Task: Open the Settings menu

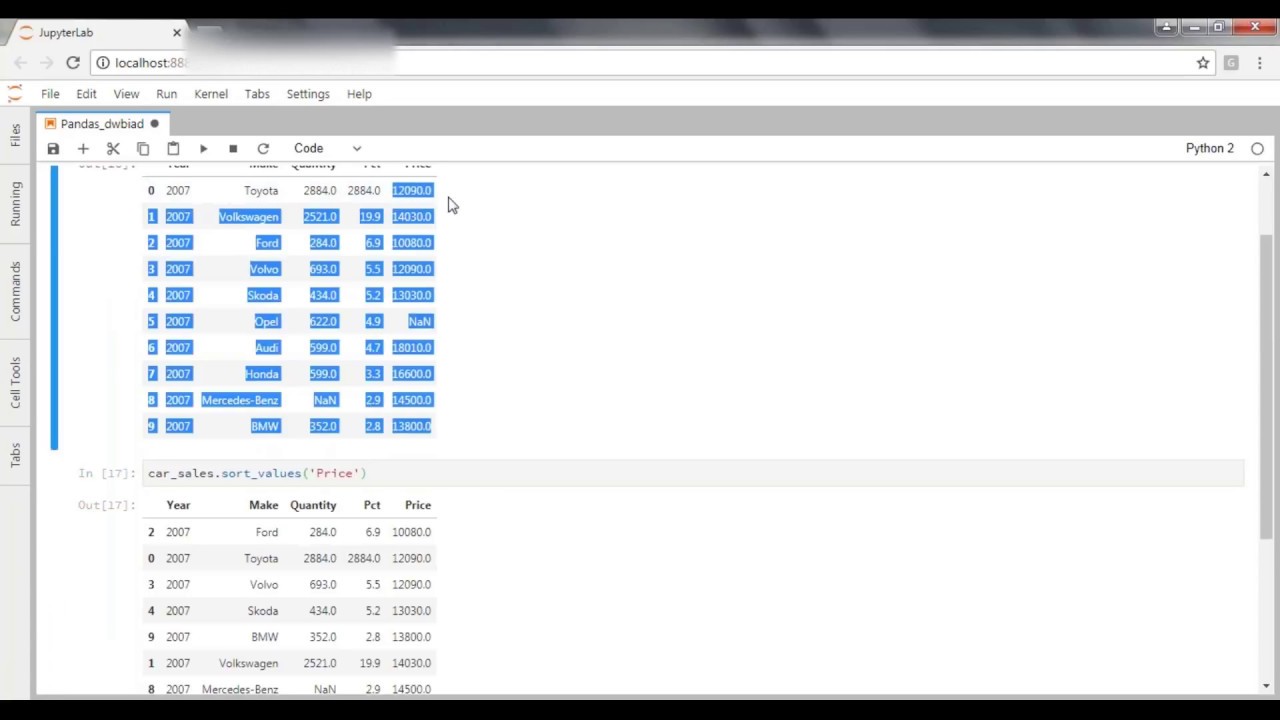Action: [308, 94]
